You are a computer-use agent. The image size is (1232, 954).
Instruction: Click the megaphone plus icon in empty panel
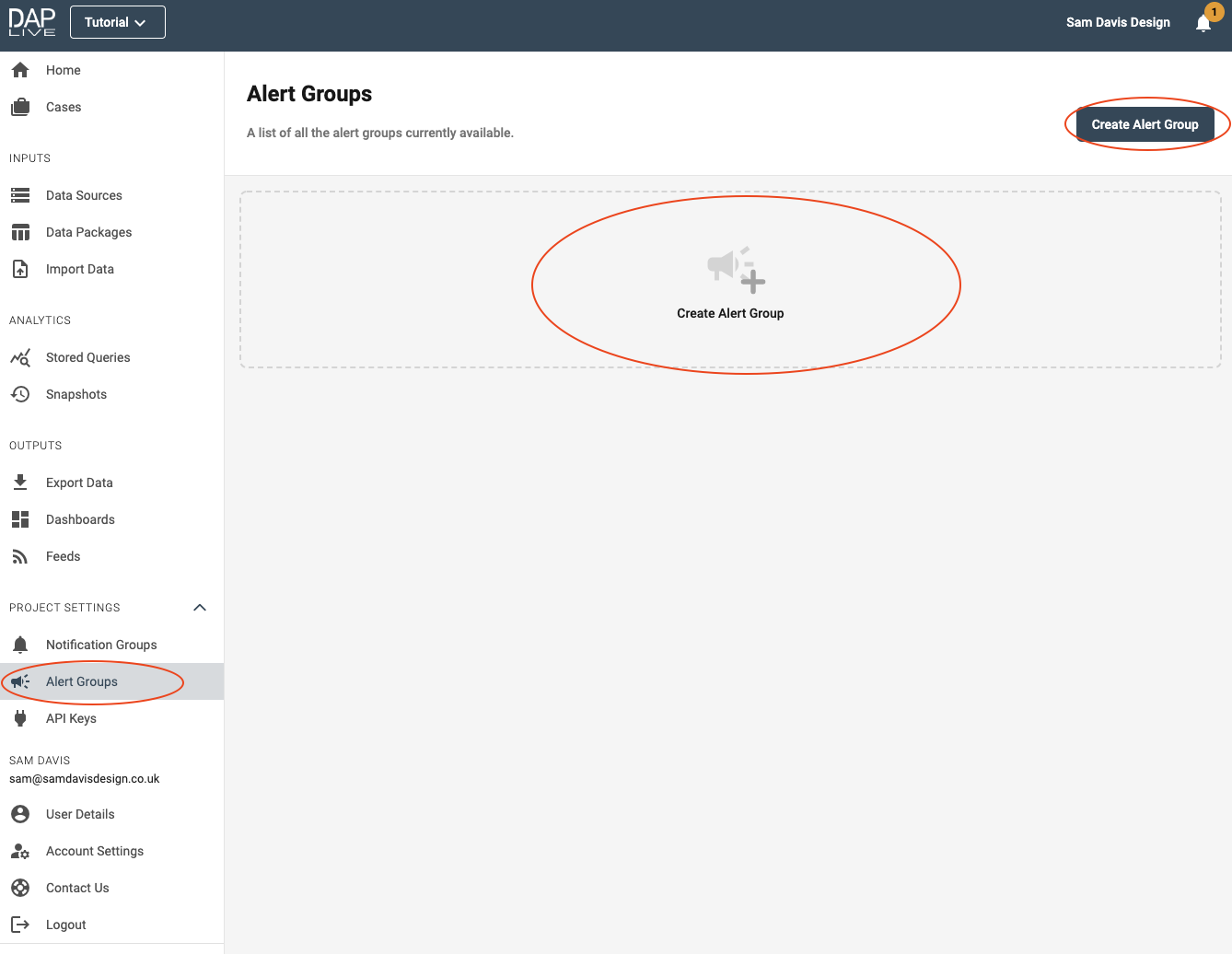tap(735, 270)
